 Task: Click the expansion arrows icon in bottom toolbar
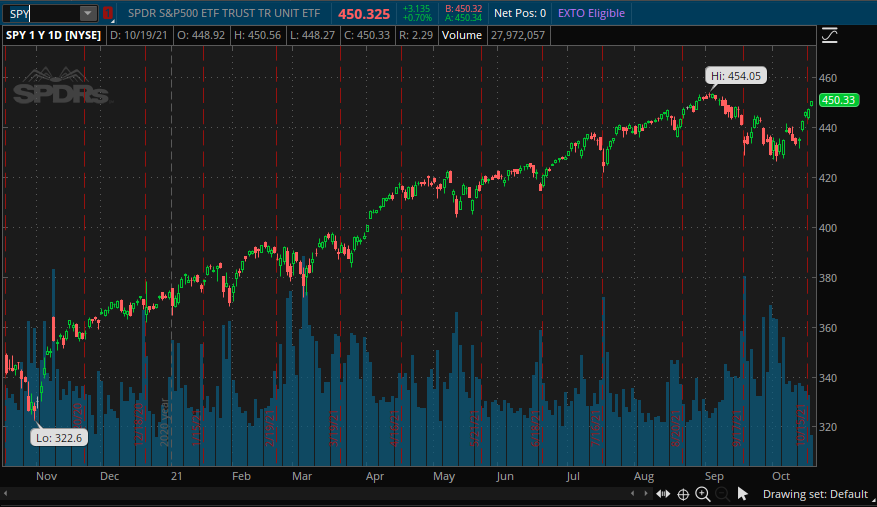coord(663,494)
